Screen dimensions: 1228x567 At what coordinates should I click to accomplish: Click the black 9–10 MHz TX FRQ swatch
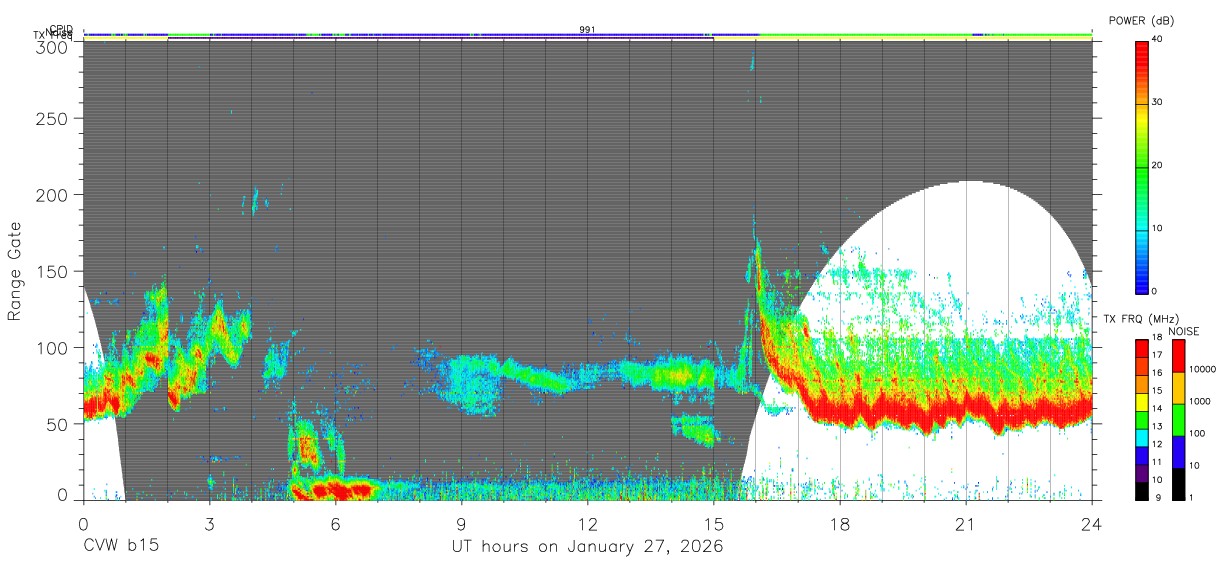(1142, 489)
